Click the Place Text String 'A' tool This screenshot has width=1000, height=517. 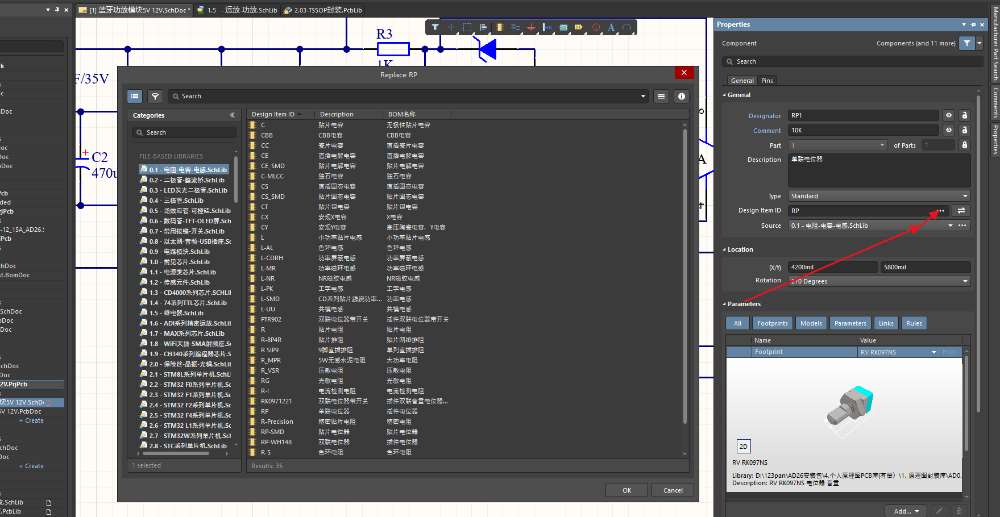click(x=611, y=27)
